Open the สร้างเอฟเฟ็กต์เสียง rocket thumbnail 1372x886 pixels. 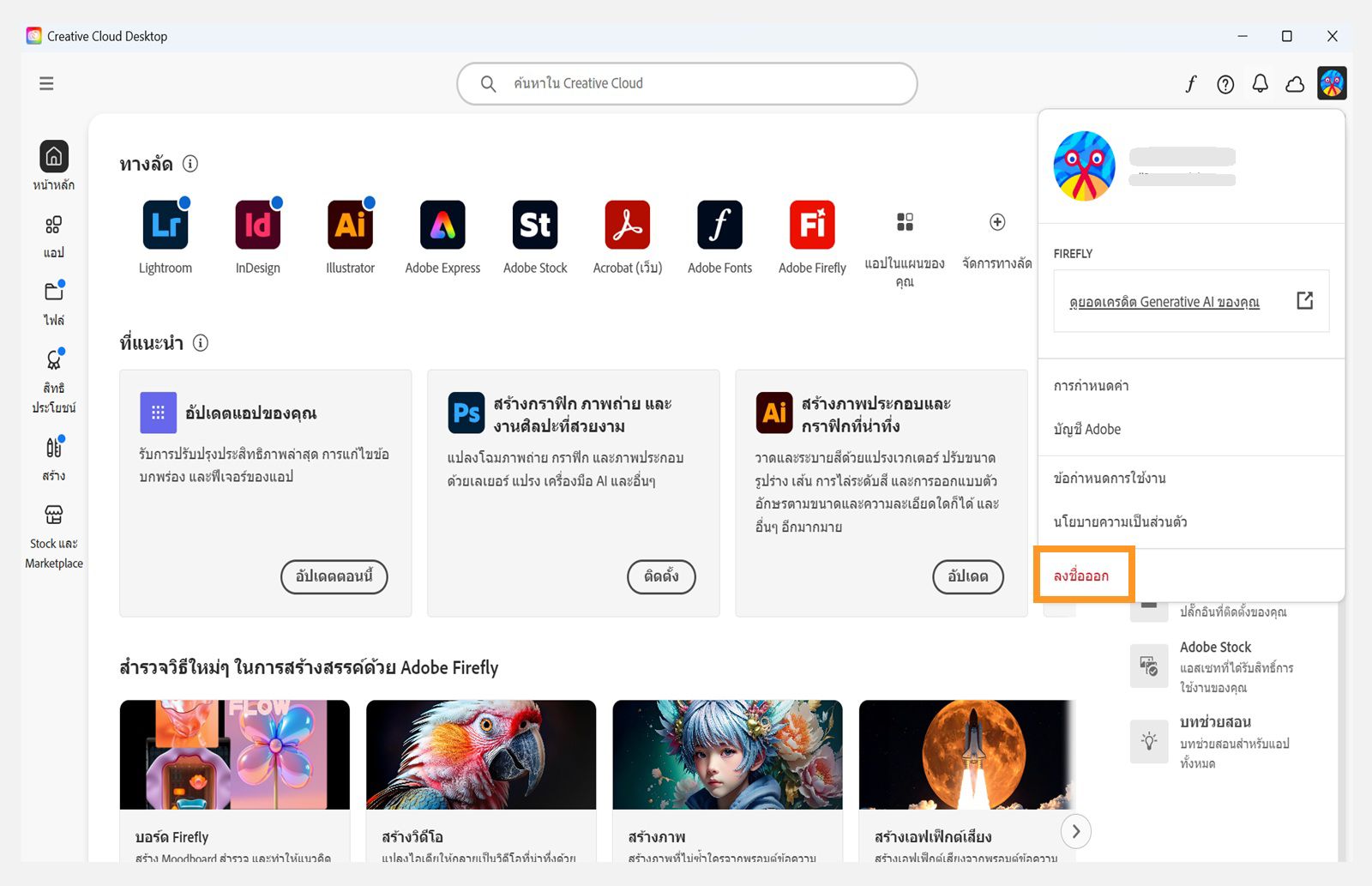tap(966, 755)
